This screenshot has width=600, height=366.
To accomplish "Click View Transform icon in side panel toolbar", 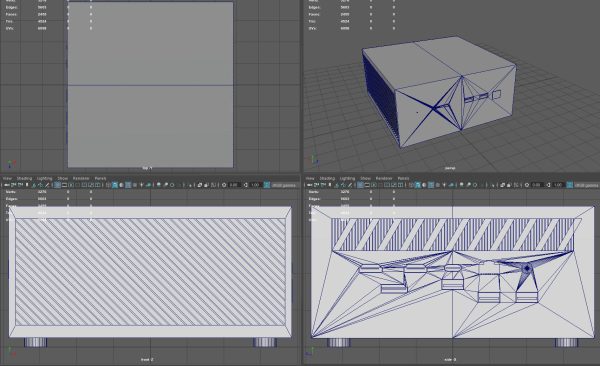I will pos(570,185).
